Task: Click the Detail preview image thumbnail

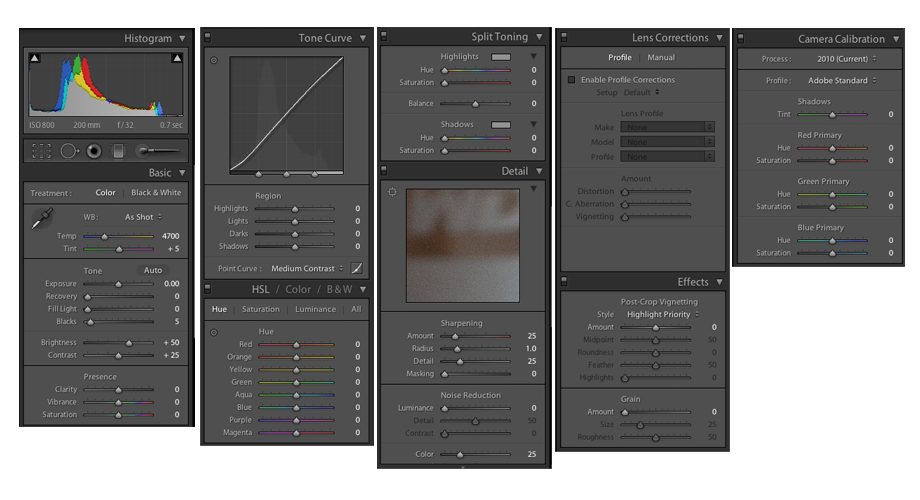Action: pyautogui.click(x=462, y=245)
